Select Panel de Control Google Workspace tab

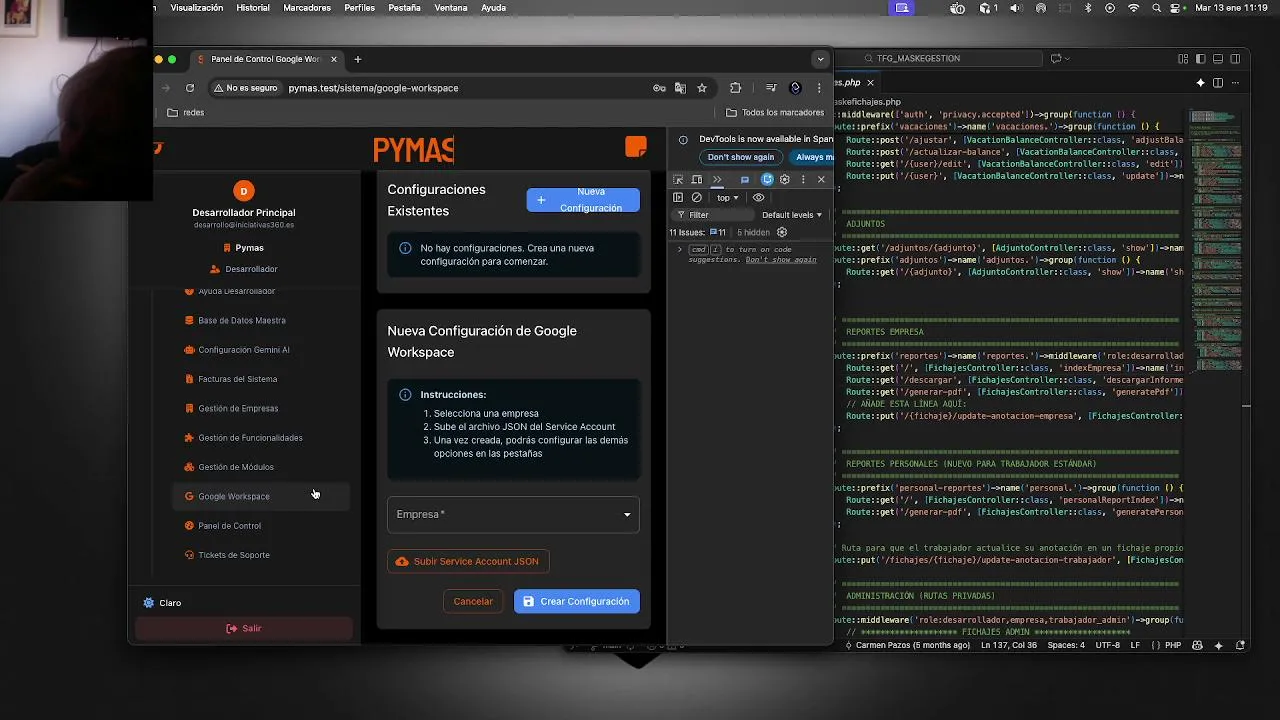click(265, 59)
